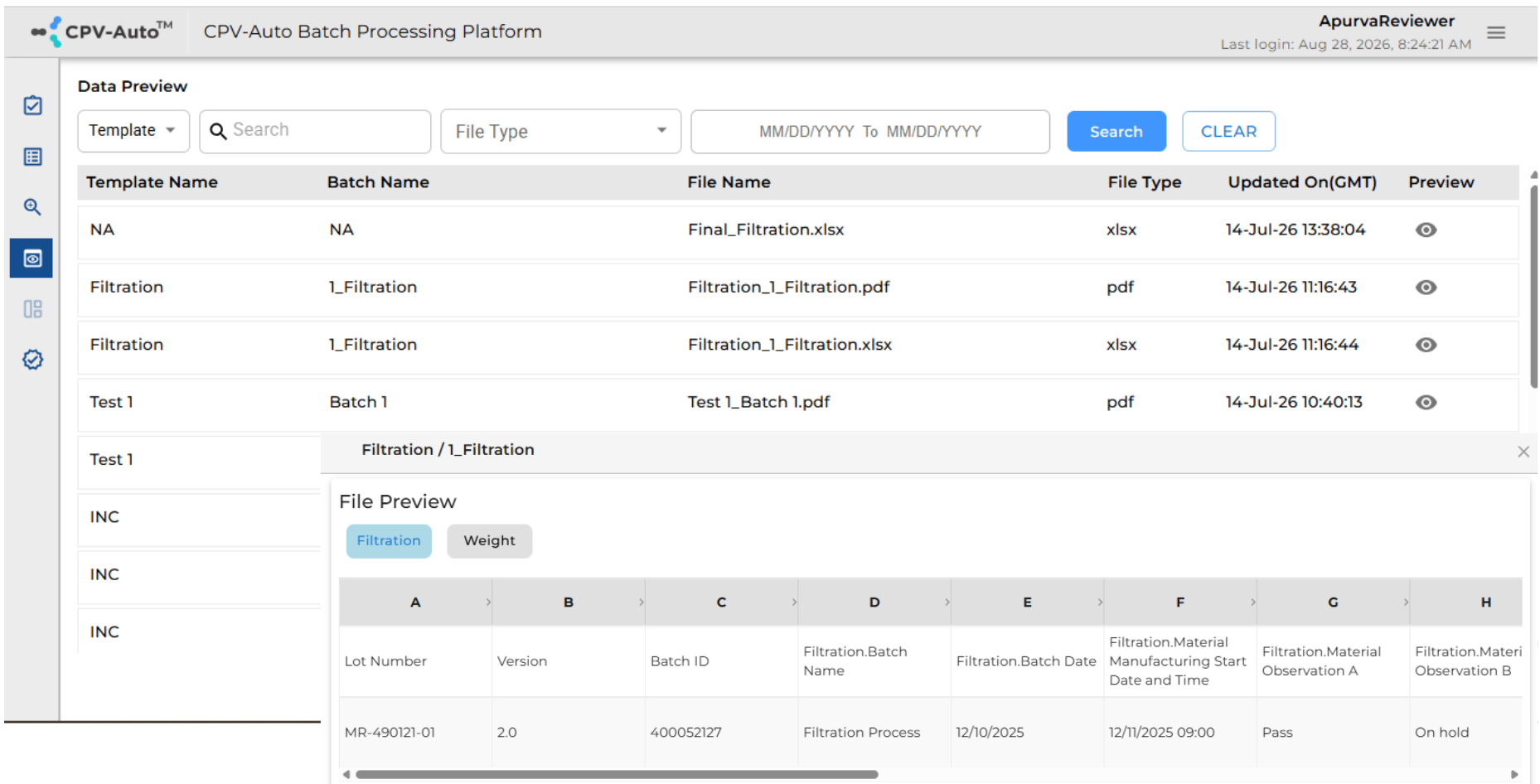The width and height of the screenshot is (1540, 784).
Task: Click the Batch 1 cell
Action: (358, 402)
